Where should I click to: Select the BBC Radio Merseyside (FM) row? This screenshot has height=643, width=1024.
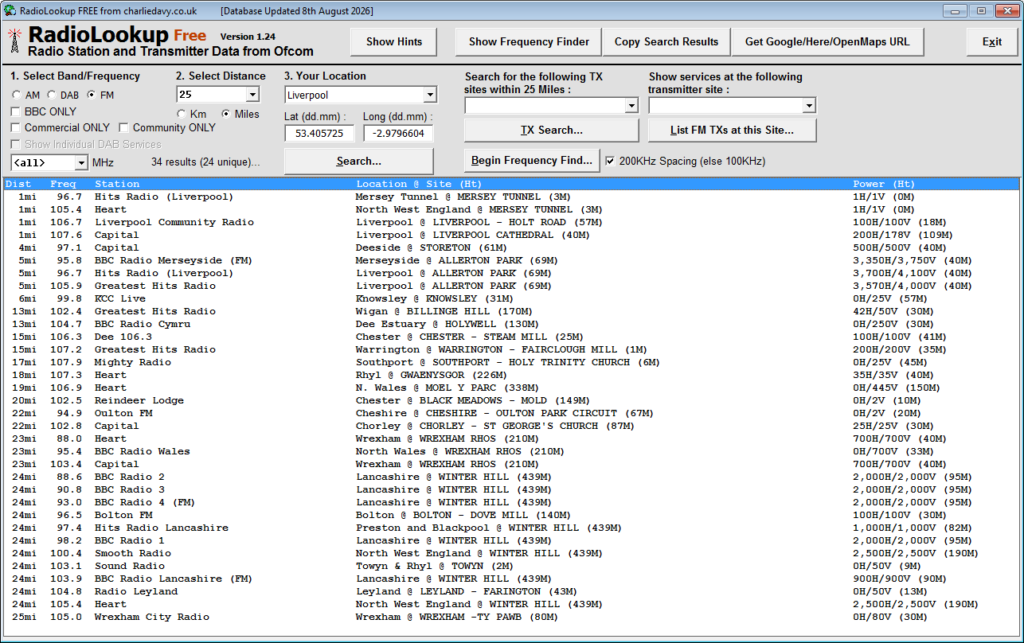511,260
